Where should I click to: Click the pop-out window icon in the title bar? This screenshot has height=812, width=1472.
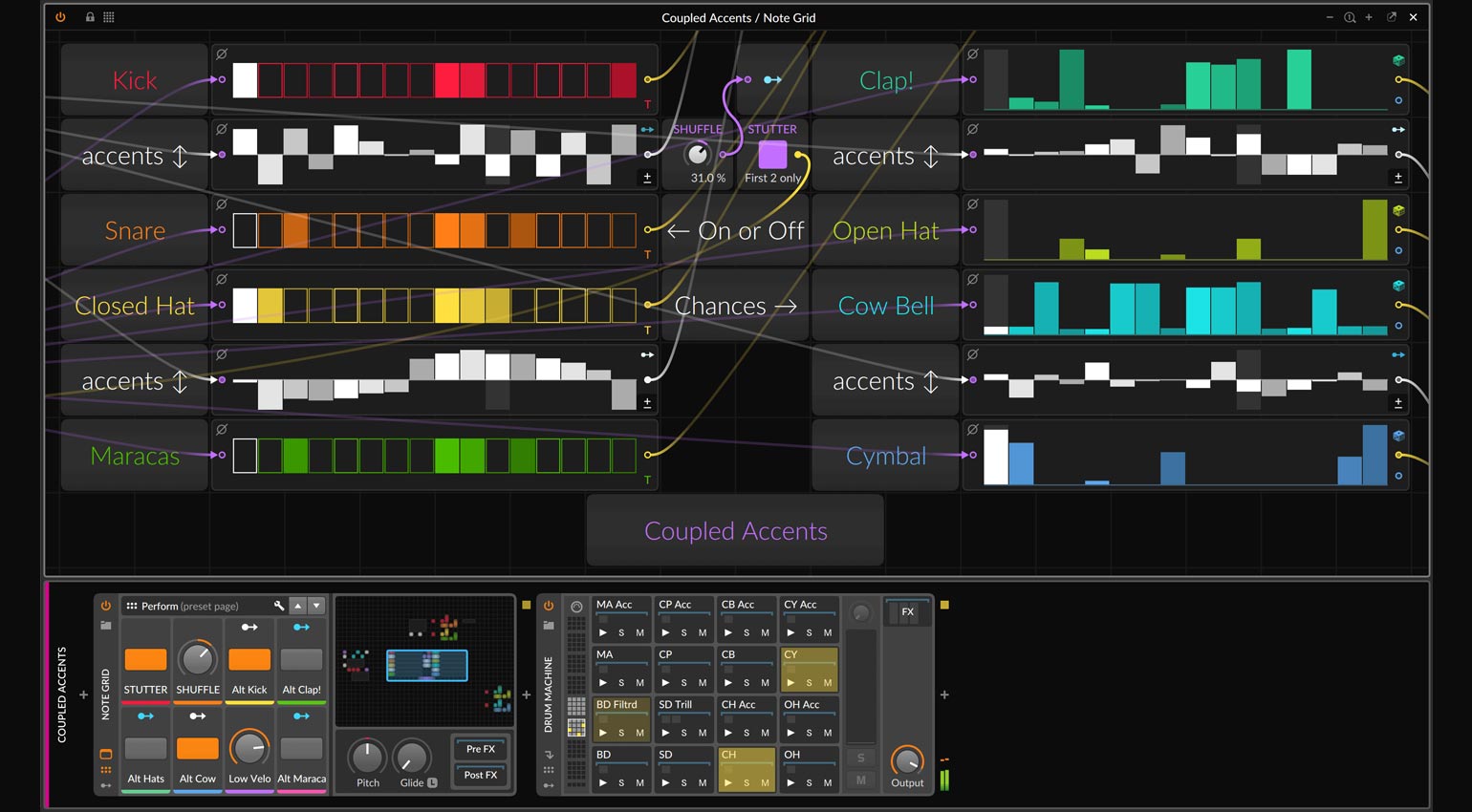point(1392,17)
